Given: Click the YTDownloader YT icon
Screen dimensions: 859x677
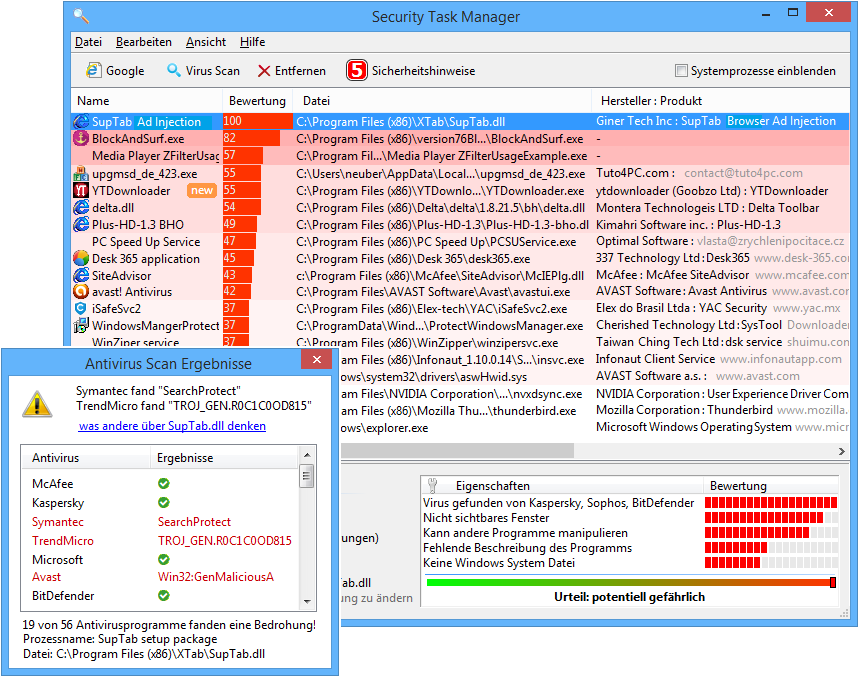Looking at the screenshot, I should 79,189.
